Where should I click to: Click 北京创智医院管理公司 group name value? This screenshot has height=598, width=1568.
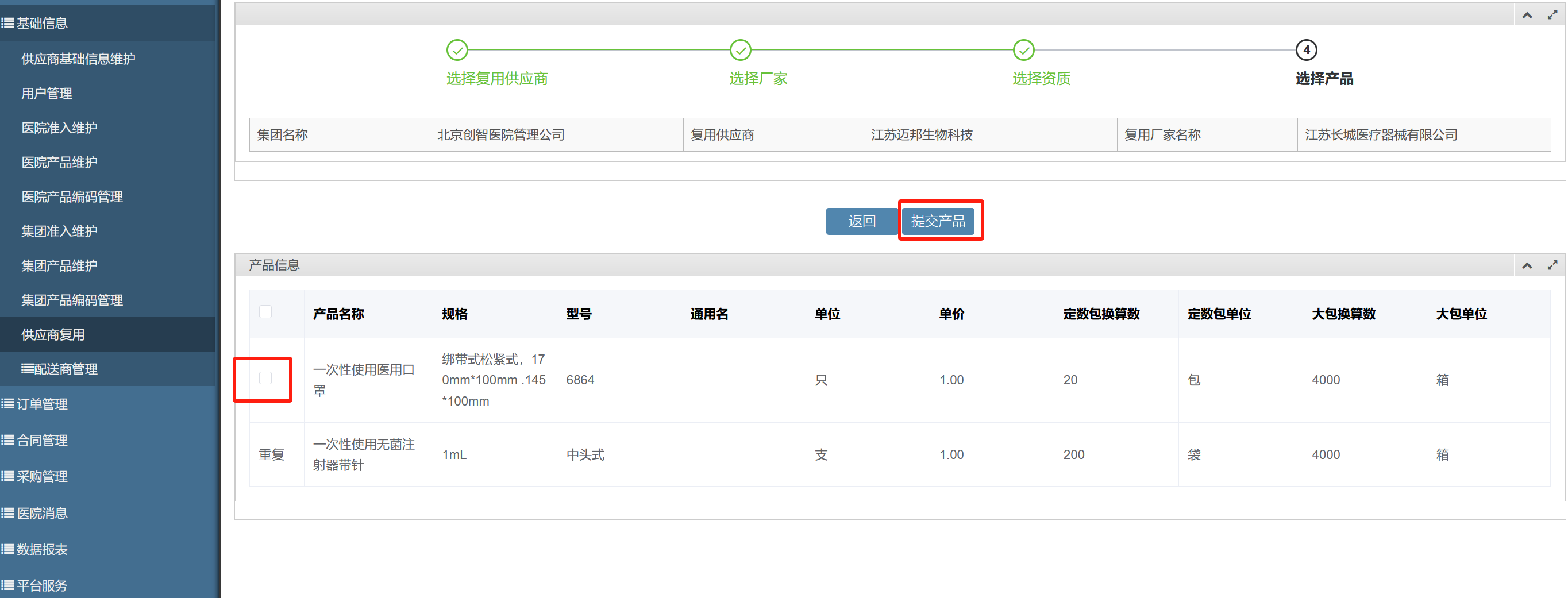click(x=501, y=135)
